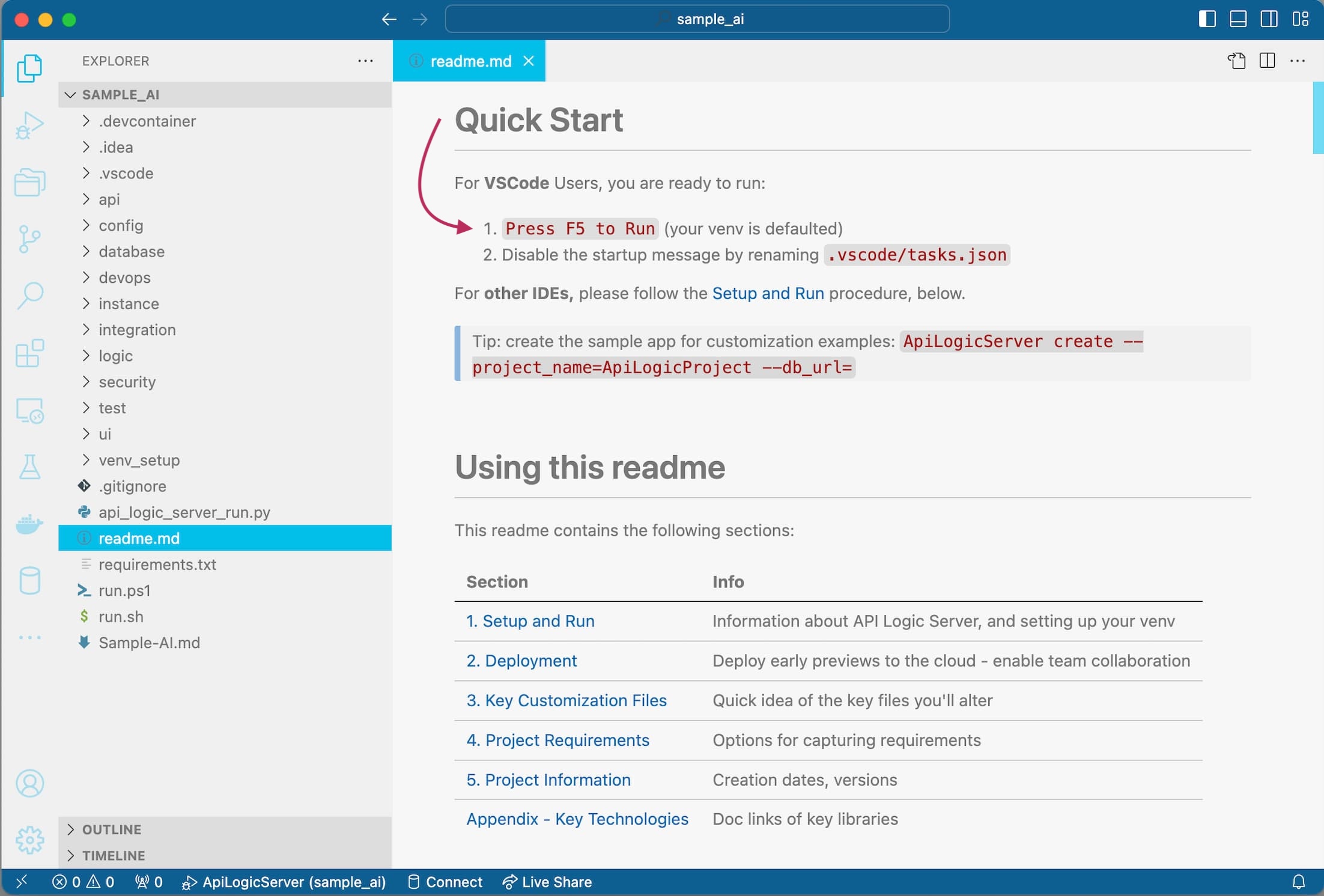
Task: Open the Remote Explorer view
Action: tap(29, 411)
